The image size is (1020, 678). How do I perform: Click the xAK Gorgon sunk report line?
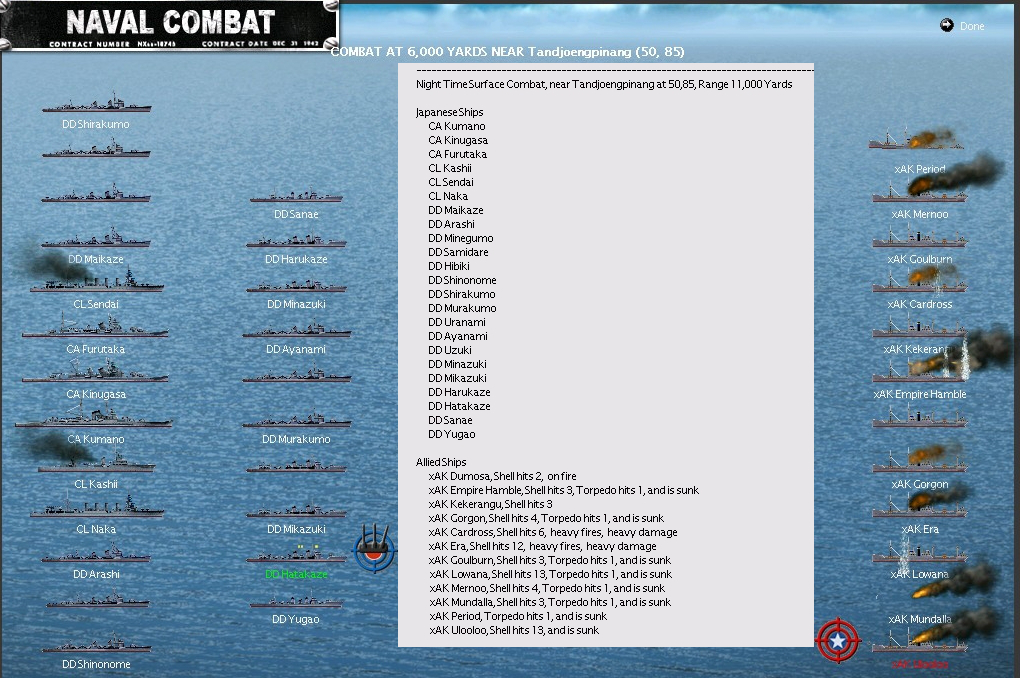pos(546,519)
